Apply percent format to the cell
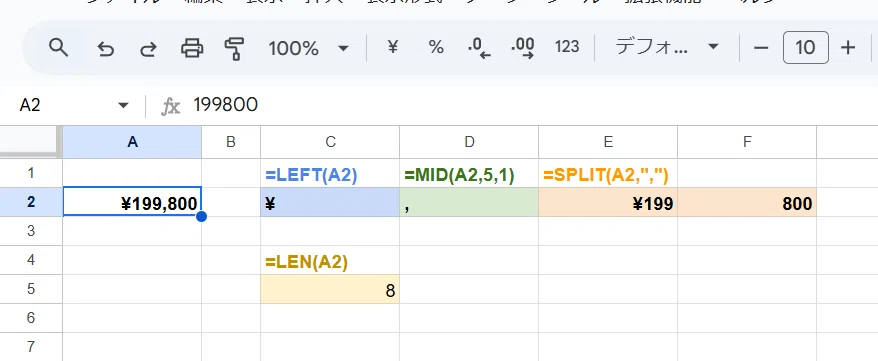 point(436,48)
